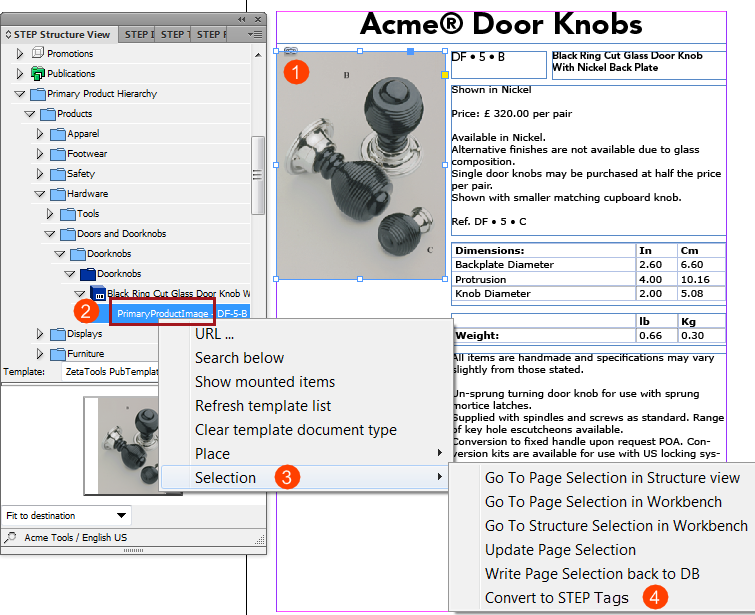Click the Backplate Diameter table cell
755x615 pixels.
pos(544,264)
